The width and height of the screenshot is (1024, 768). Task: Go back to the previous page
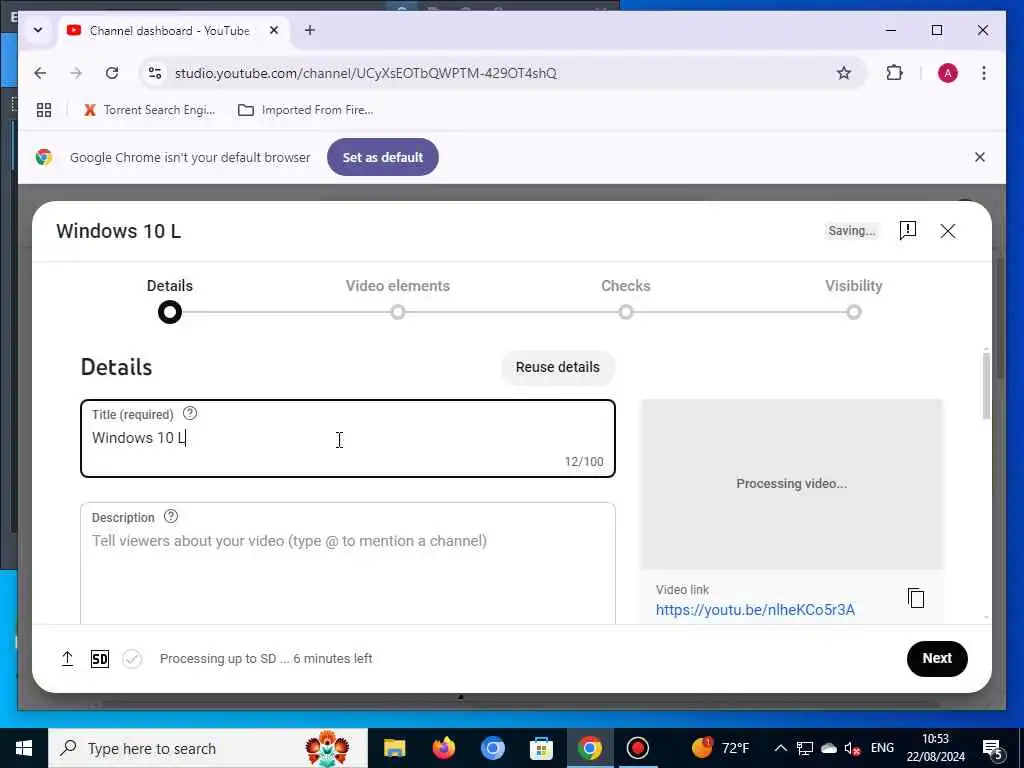tap(40, 73)
